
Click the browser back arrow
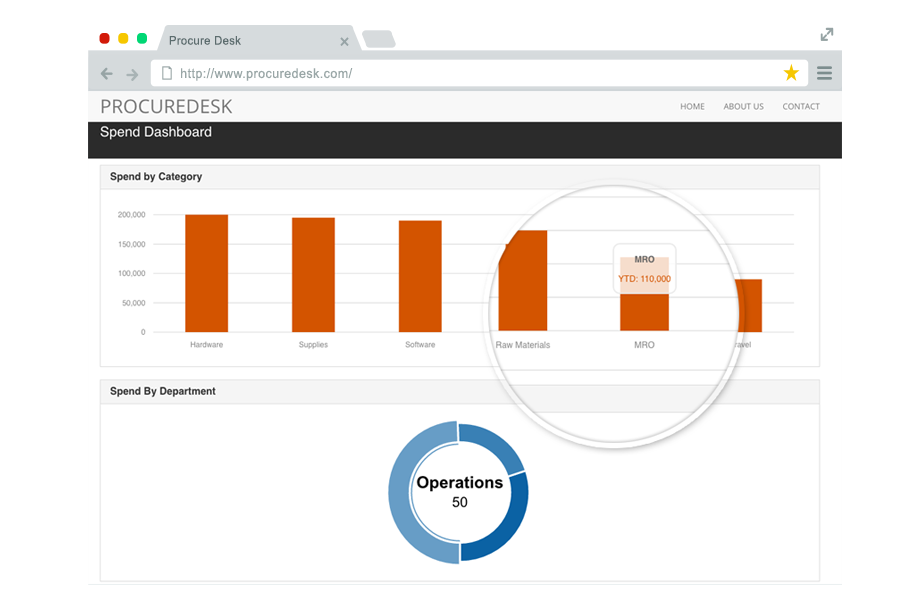(107, 74)
